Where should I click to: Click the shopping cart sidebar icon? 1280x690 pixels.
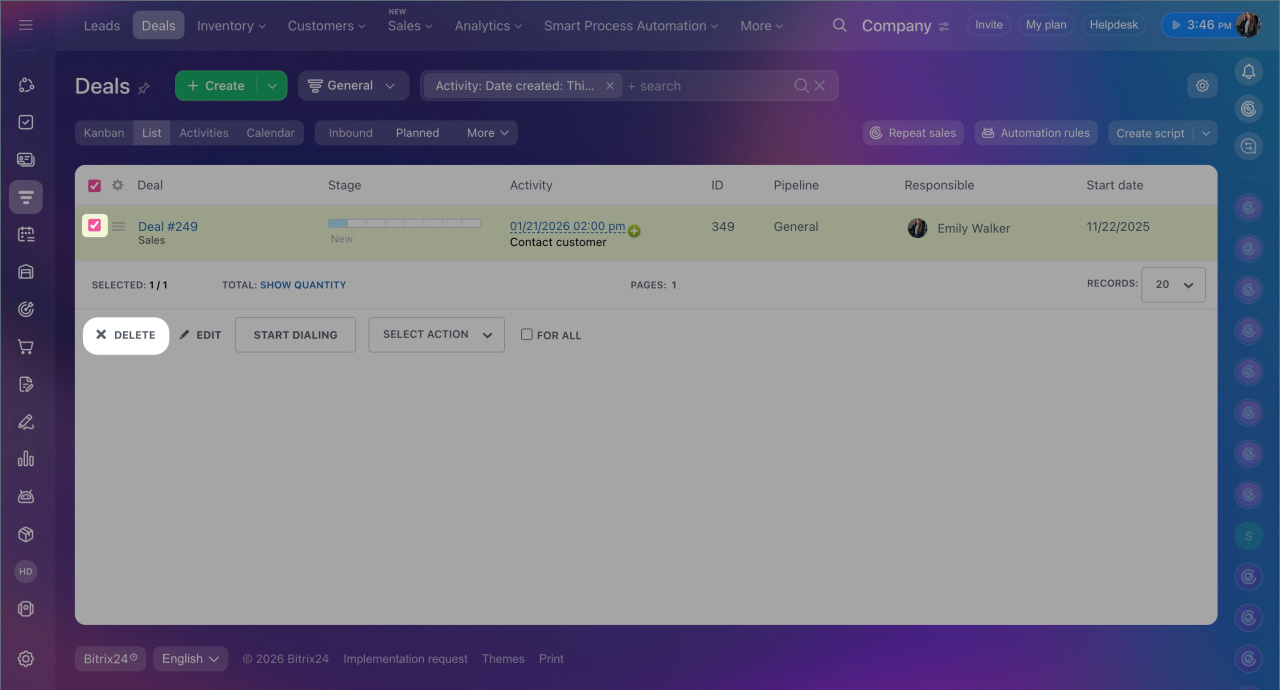(26, 347)
